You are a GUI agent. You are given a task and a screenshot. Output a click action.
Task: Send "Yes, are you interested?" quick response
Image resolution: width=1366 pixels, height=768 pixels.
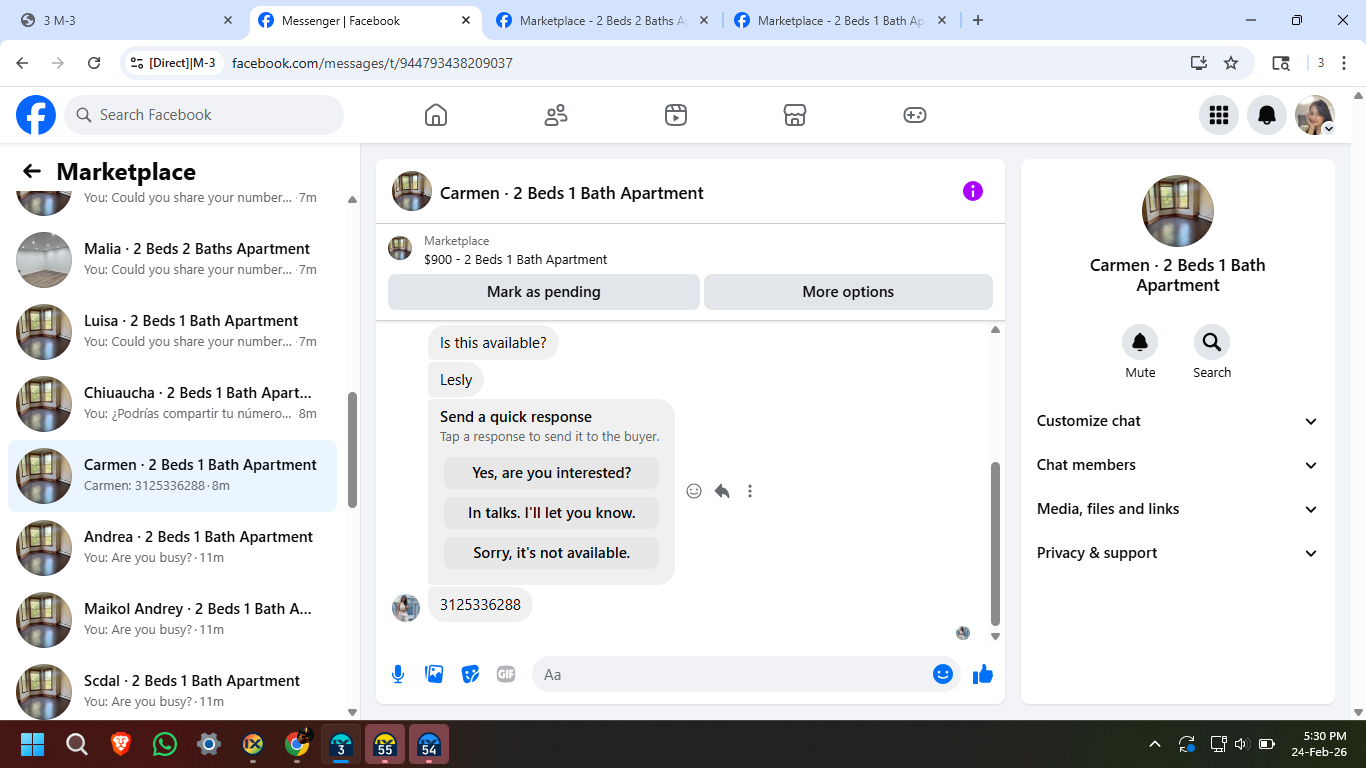552,473
